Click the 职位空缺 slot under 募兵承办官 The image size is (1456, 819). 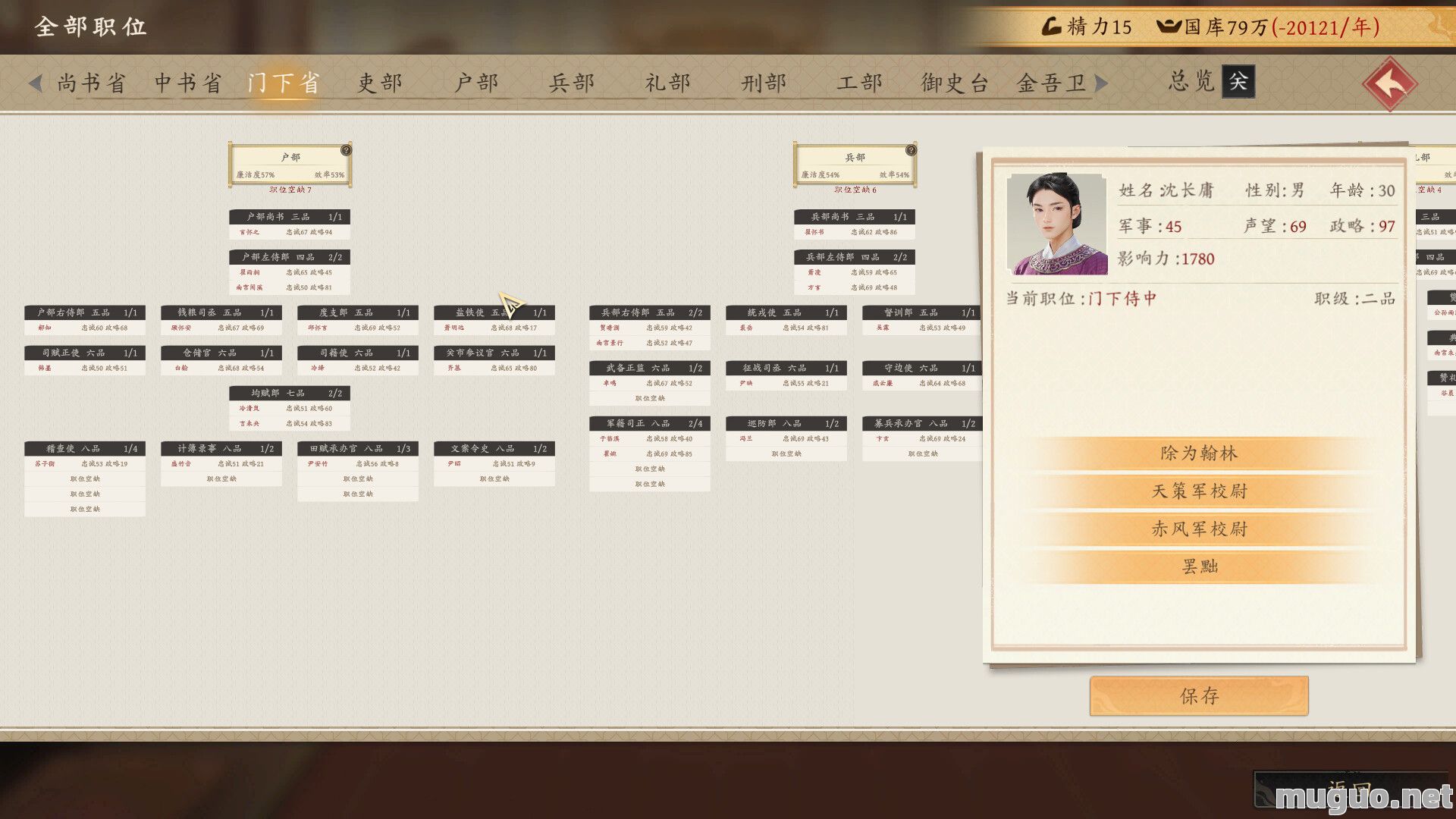pos(921,453)
